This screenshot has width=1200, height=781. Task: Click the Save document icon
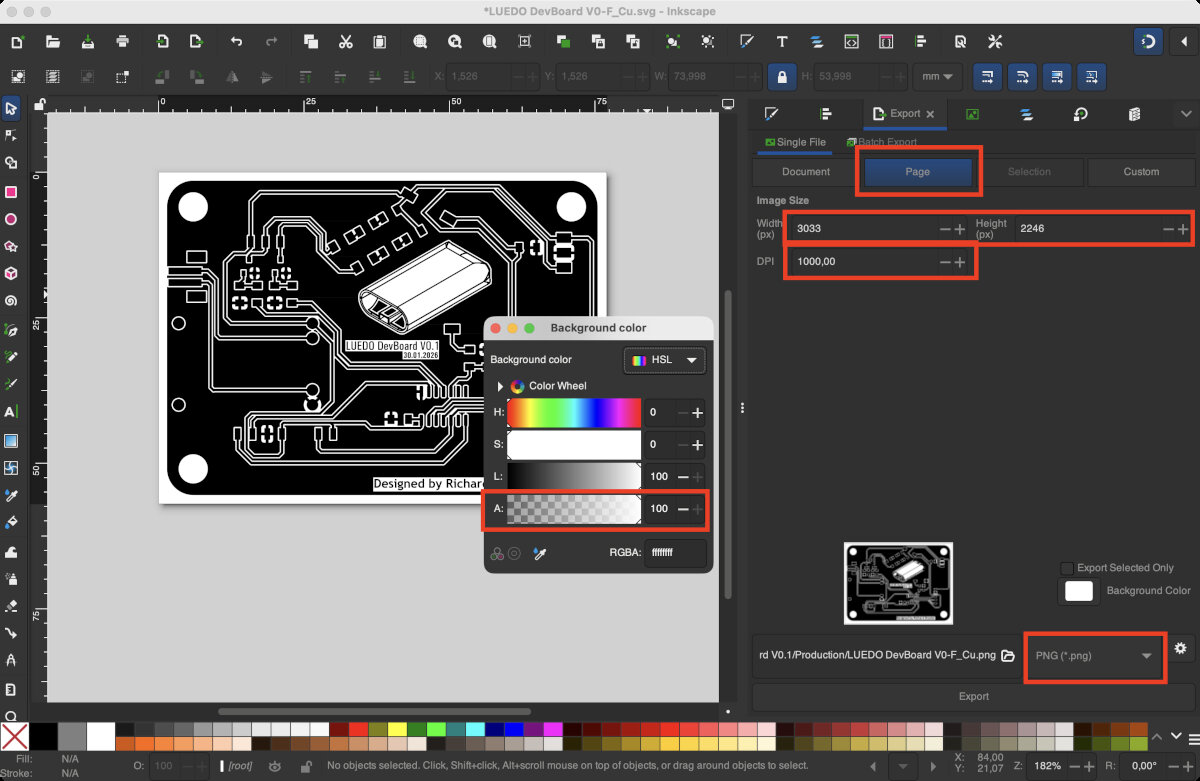pos(88,42)
